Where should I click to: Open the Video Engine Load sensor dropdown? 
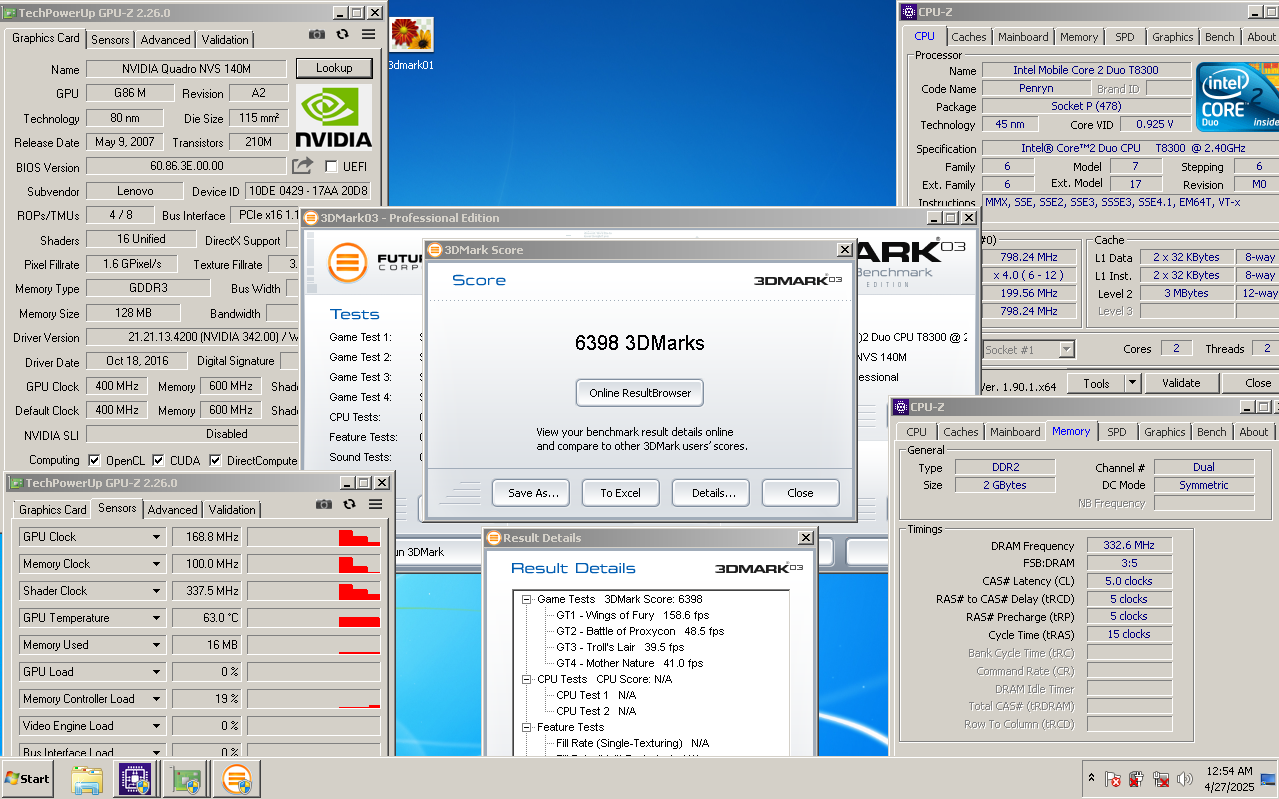tap(156, 726)
